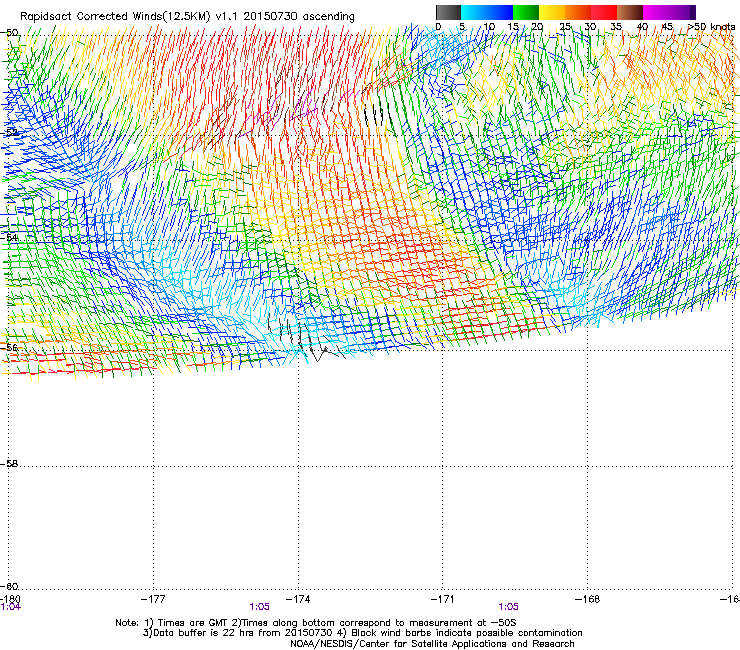The height and width of the screenshot is (650, 740).
Task: Click the '-60' latitude axis label
Action: coord(9,586)
